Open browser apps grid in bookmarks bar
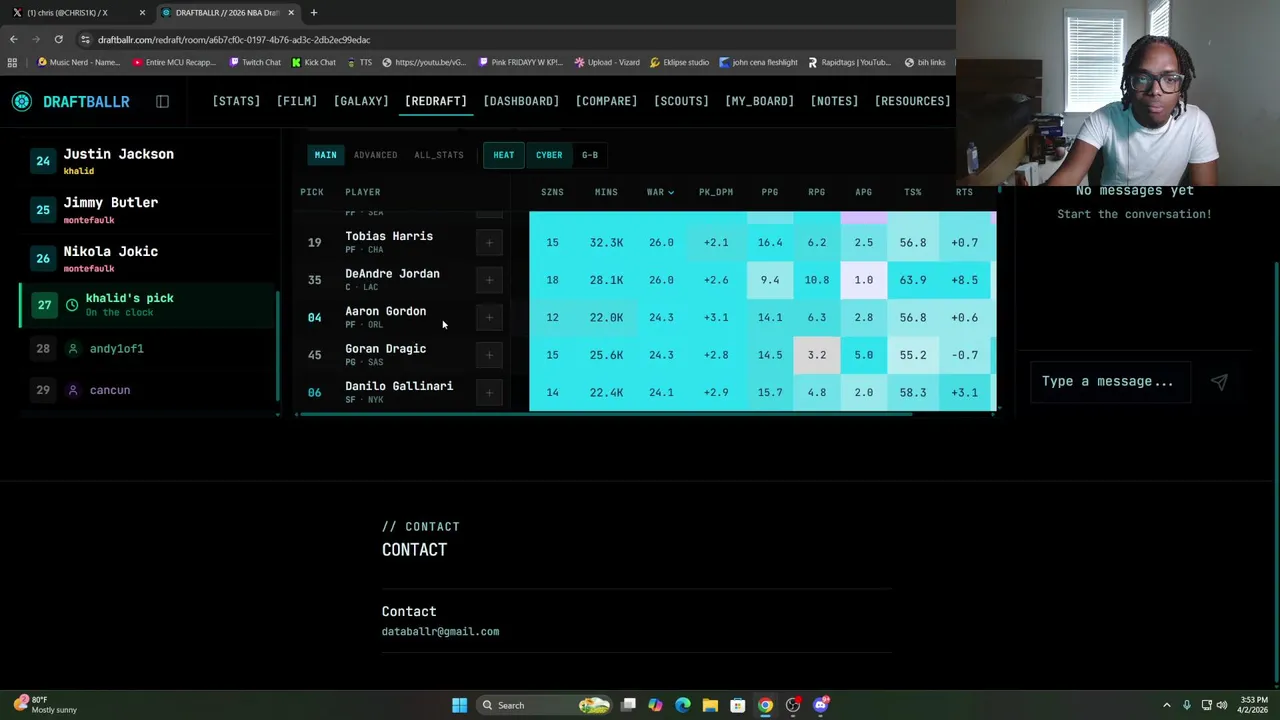 pyautogui.click(x=12, y=62)
